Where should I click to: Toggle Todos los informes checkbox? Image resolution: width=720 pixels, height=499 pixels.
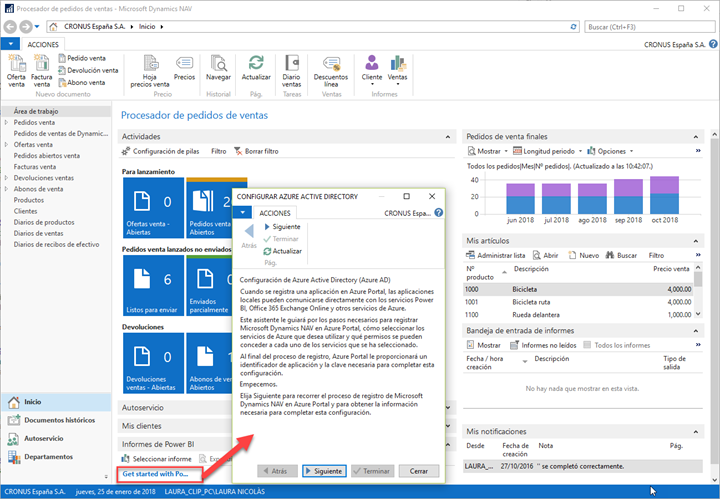(x=587, y=345)
